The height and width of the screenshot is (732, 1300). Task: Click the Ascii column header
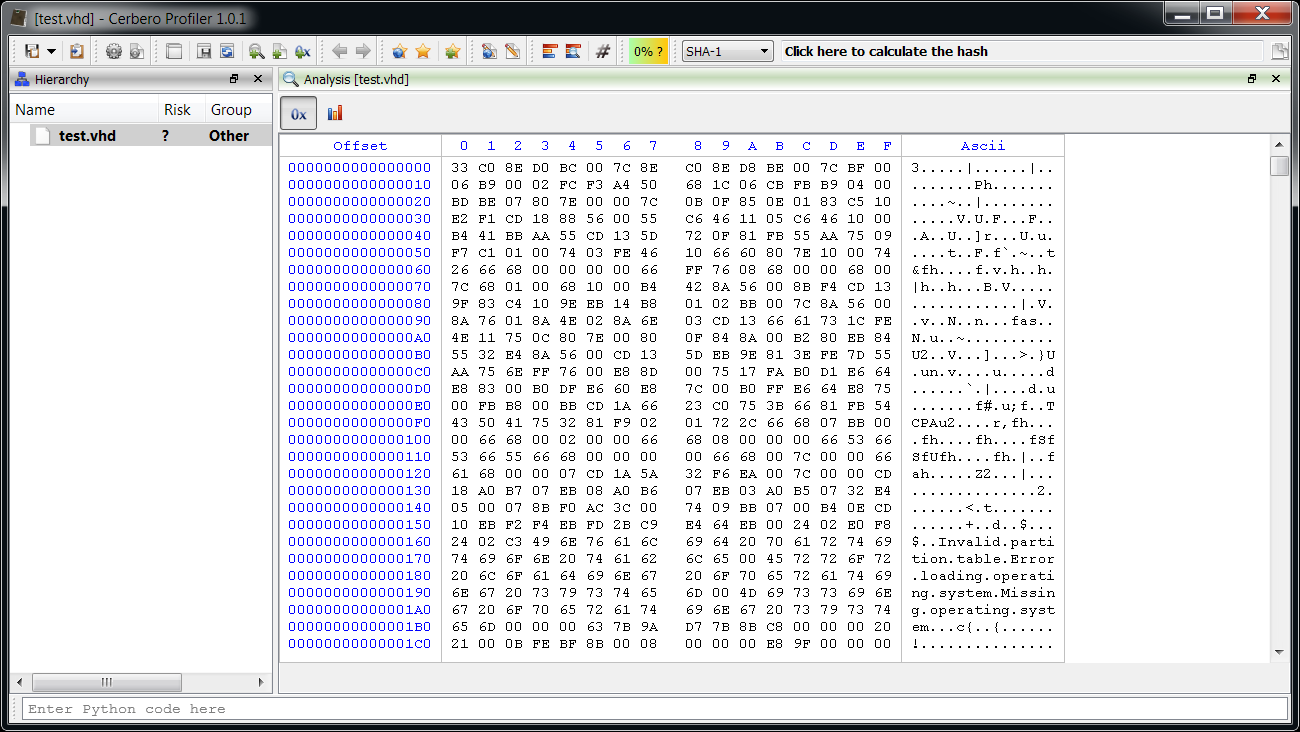pos(983,146)
